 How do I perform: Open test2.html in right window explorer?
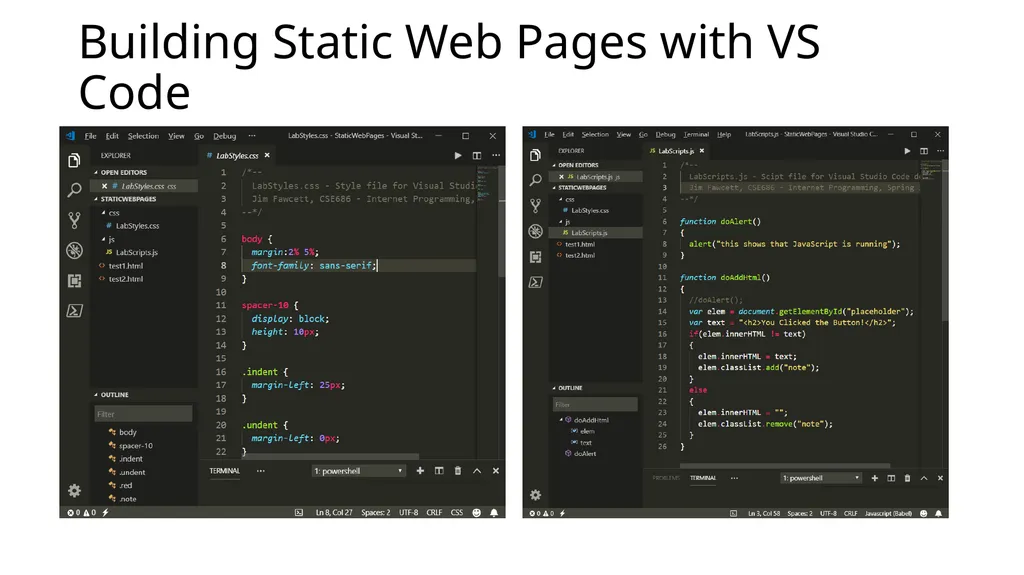pos(580,255)
